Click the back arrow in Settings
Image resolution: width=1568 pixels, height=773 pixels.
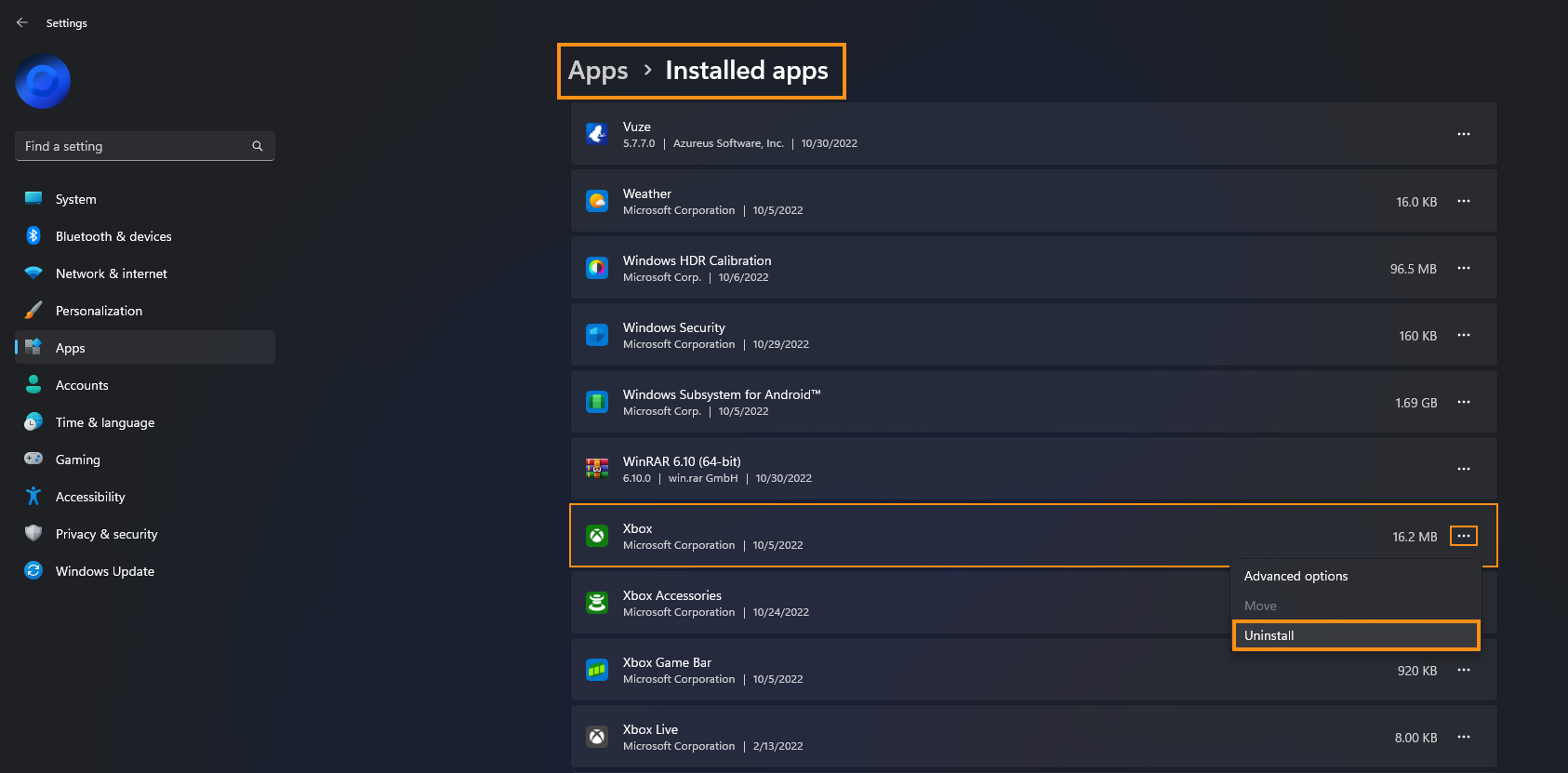pyautogui.click(x=22, y=22)
